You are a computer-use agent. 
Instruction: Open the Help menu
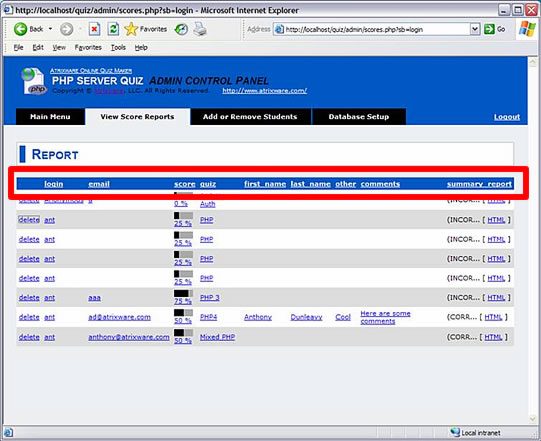click(x=141, y=47)
